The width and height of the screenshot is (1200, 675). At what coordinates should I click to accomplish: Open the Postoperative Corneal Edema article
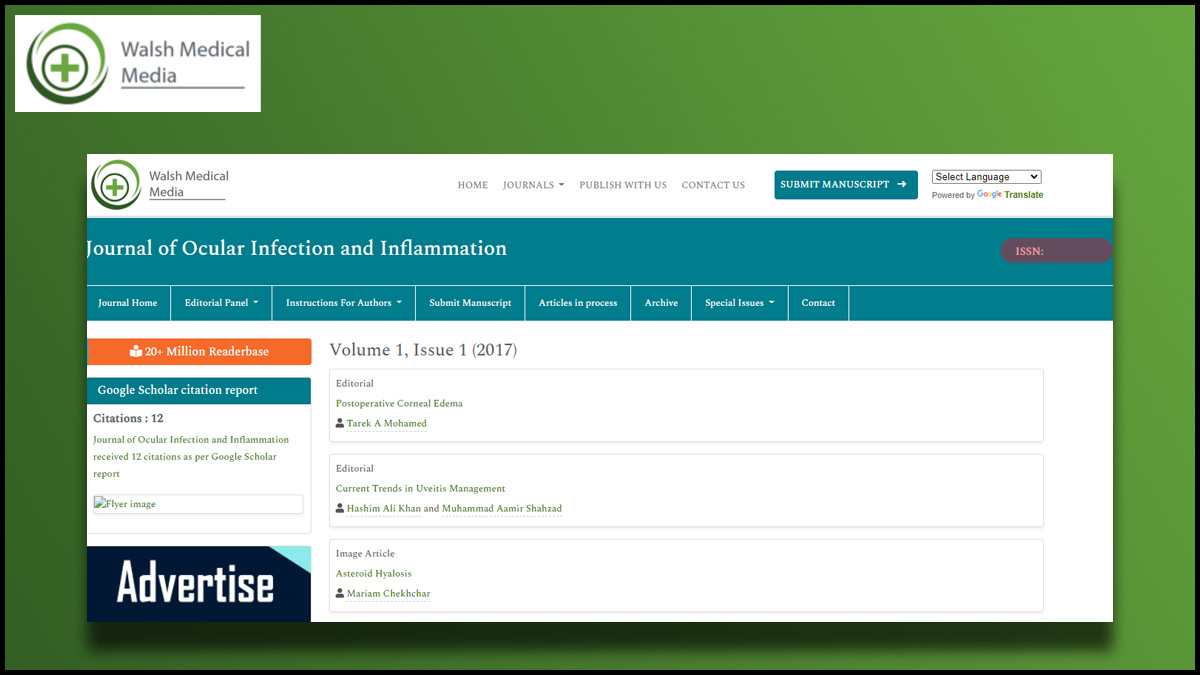399,404
